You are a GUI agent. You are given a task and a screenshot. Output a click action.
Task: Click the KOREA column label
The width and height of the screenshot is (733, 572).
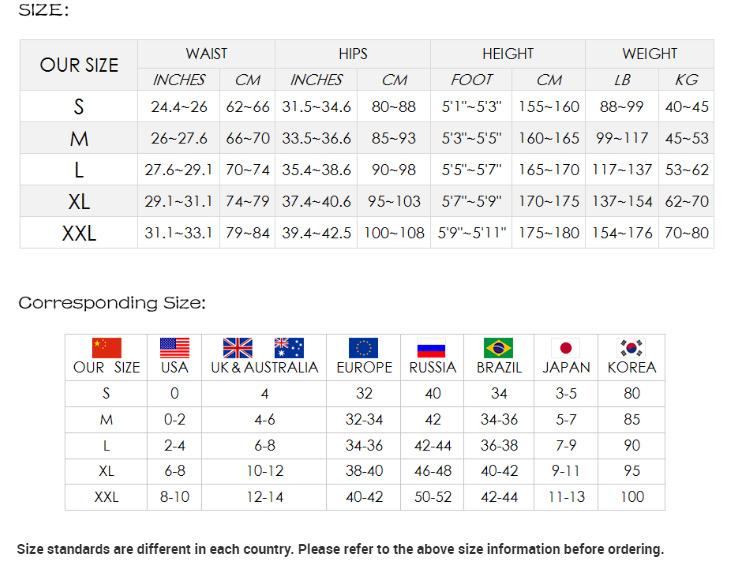point(632,367)
